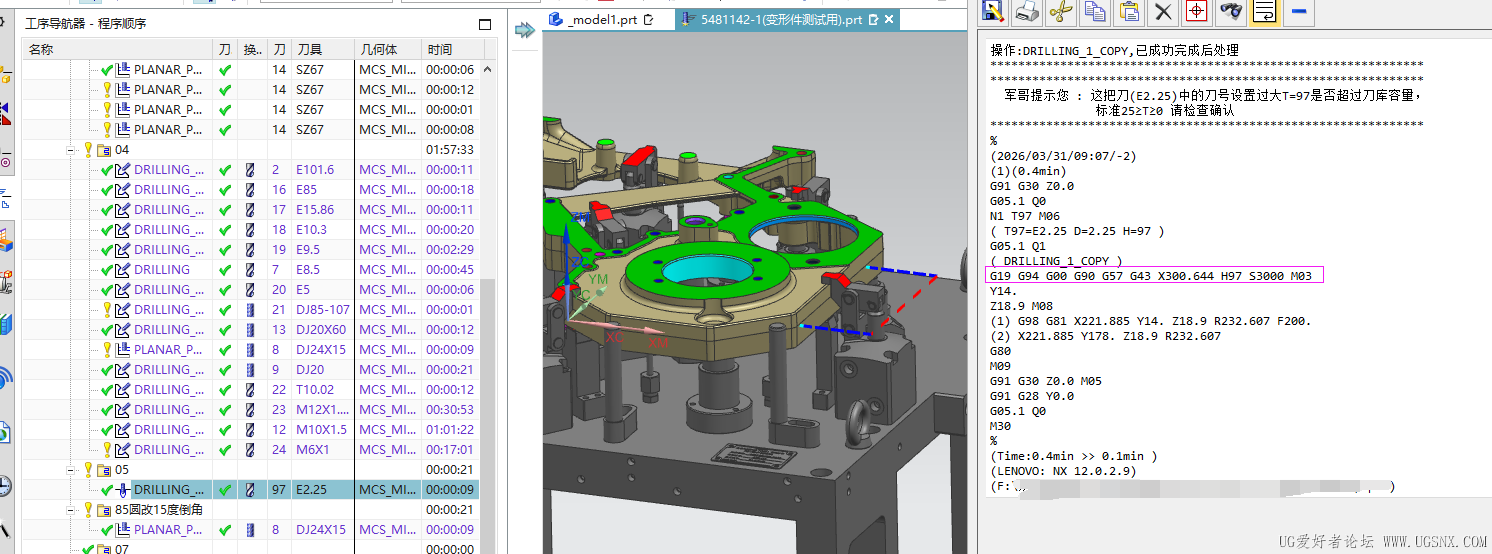Click the clipboard Paste icon
The image size is (1492, 554).
click(x=1129, y=11)
